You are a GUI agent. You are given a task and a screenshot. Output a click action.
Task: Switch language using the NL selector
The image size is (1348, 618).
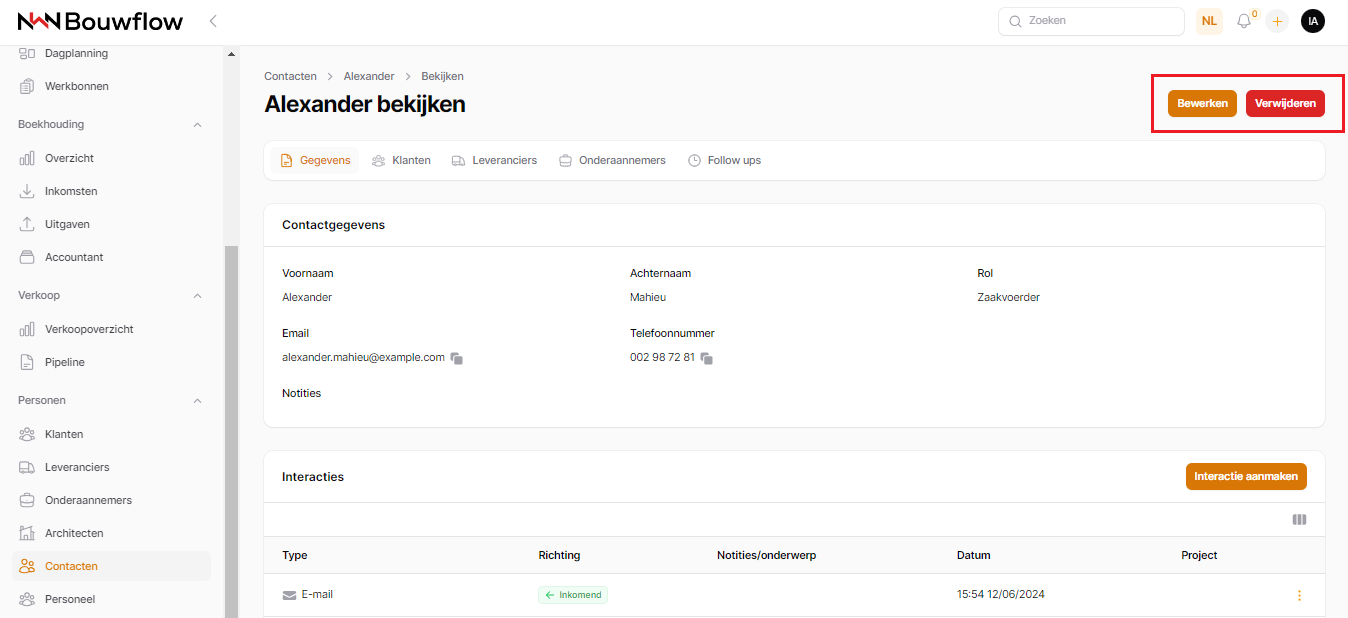[x=1209, y=21]
